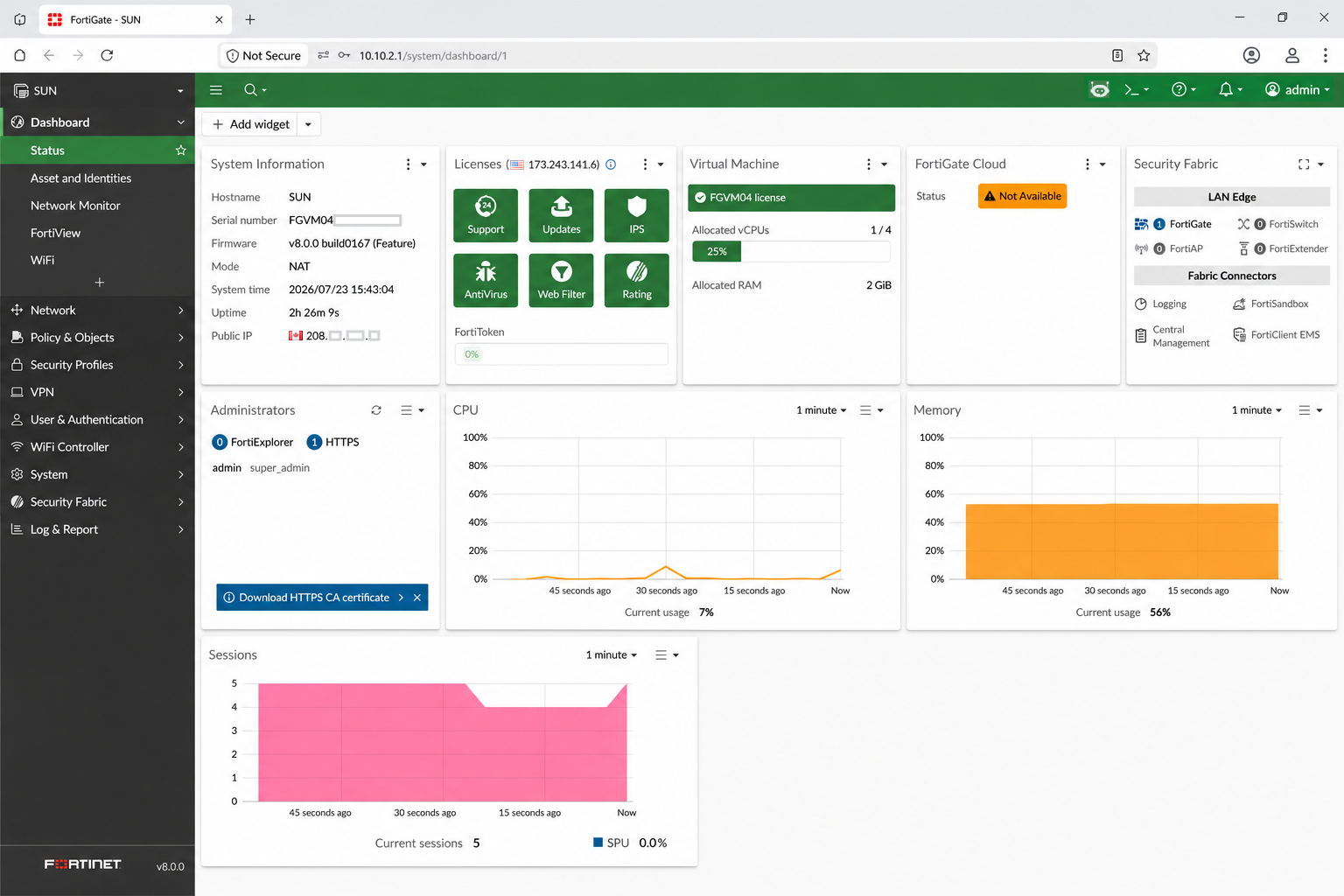Viewport: 1344px width, 896px height.
Task: Click the FGVM04 license bar
Action: pyautogui.click(x=791, y=198)
